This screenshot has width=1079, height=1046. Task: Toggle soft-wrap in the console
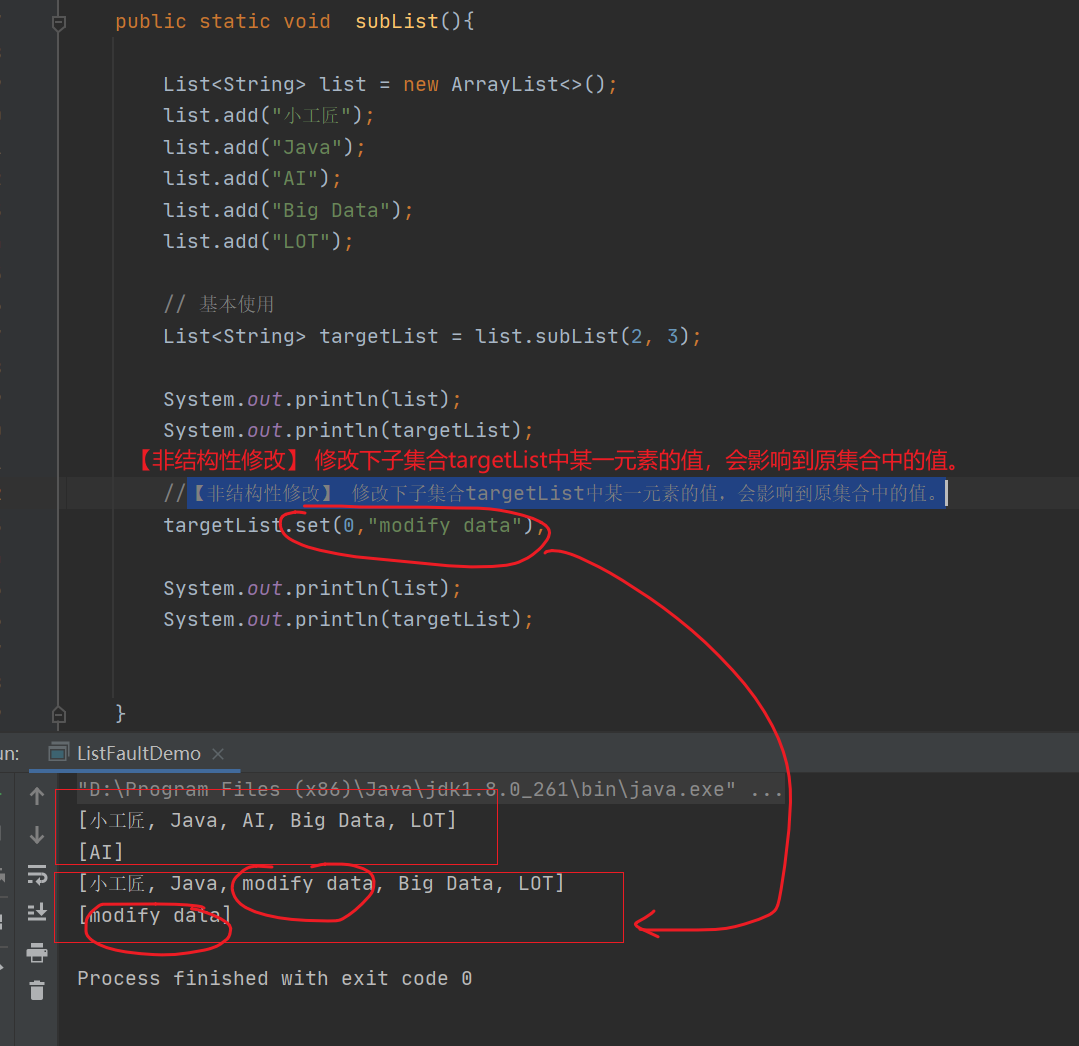tap(37, 875)
